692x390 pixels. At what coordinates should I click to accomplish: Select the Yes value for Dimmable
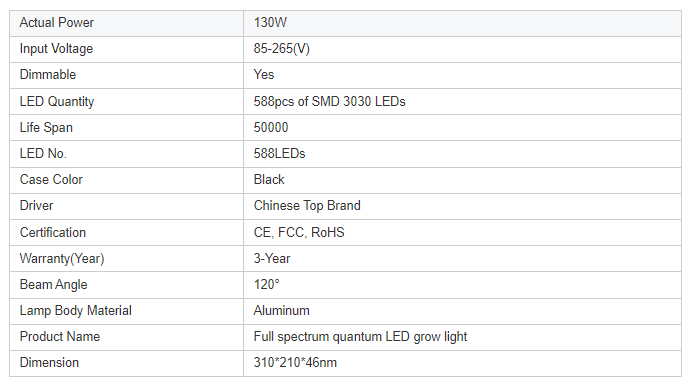click(263, 75)
